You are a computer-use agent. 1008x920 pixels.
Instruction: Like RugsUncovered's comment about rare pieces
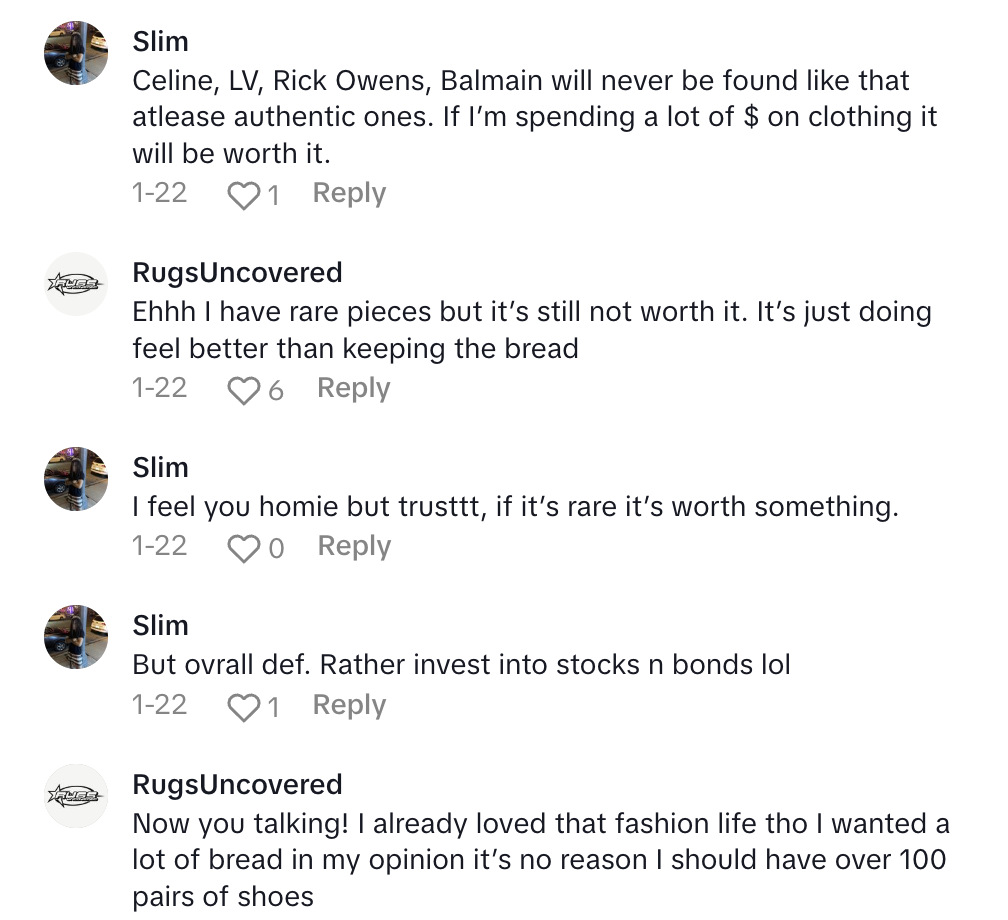[x=243, y=390]
